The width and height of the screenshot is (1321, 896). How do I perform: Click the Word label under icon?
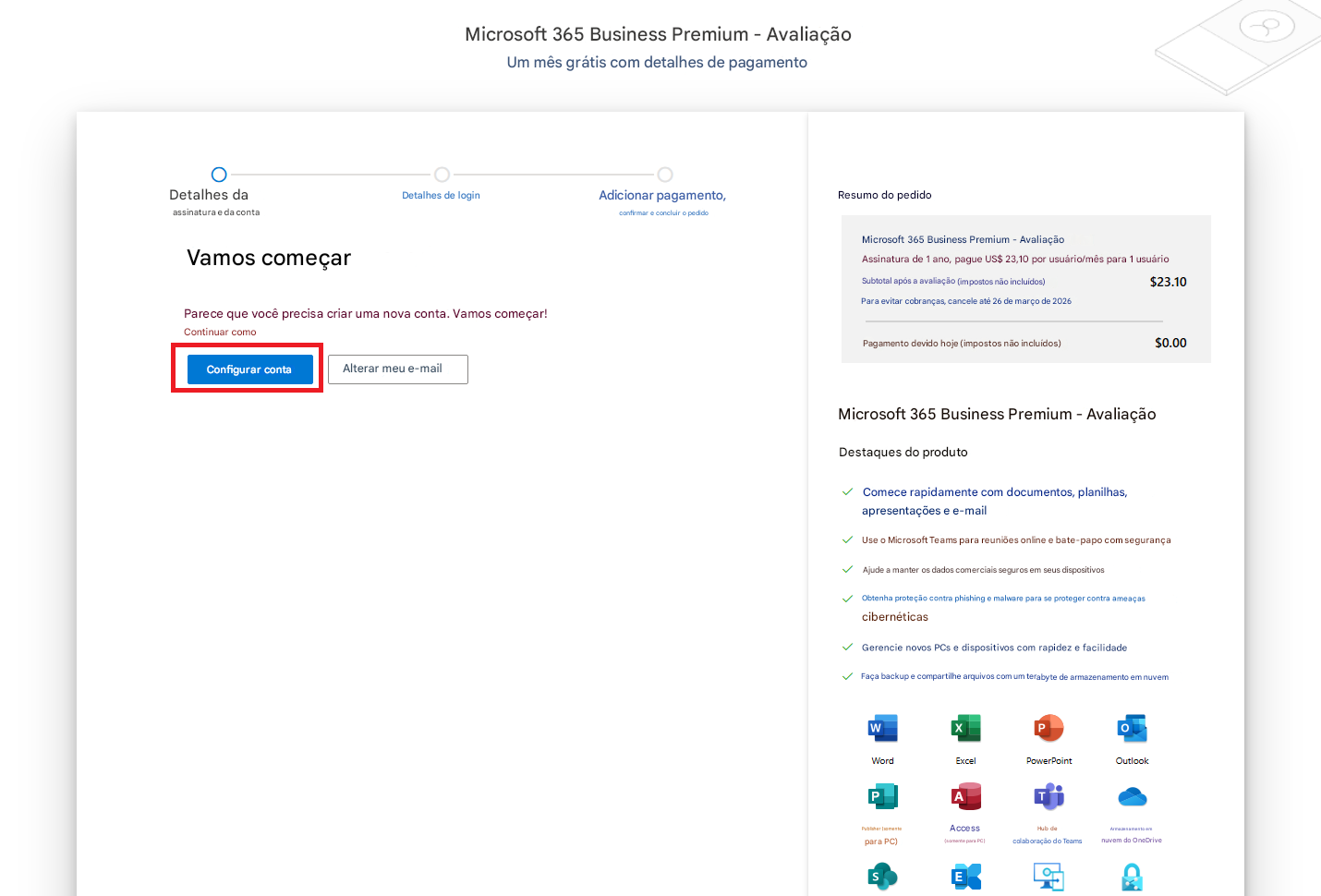[x=882, y=761]
